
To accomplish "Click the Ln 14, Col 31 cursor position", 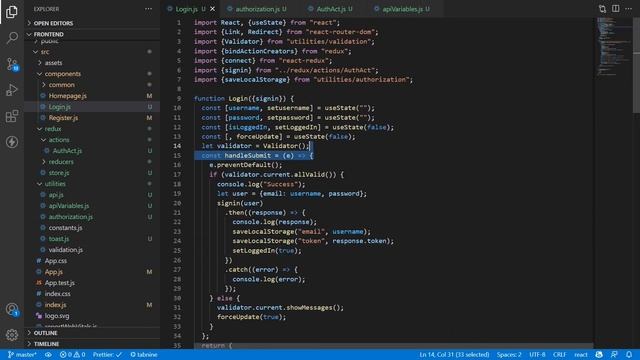I will click(x=454, y=354).
